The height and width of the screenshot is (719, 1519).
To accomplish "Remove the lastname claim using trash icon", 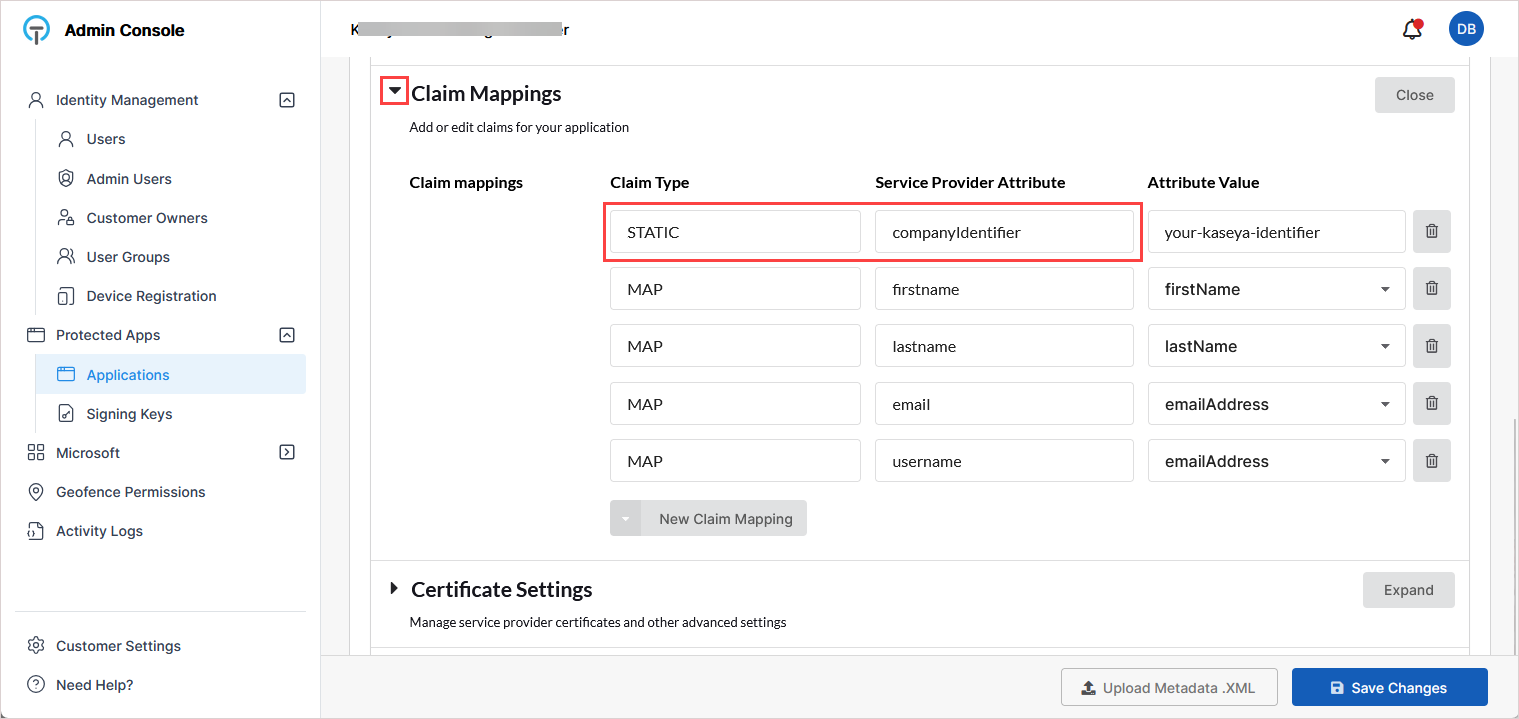I will tap(1431, 346).
